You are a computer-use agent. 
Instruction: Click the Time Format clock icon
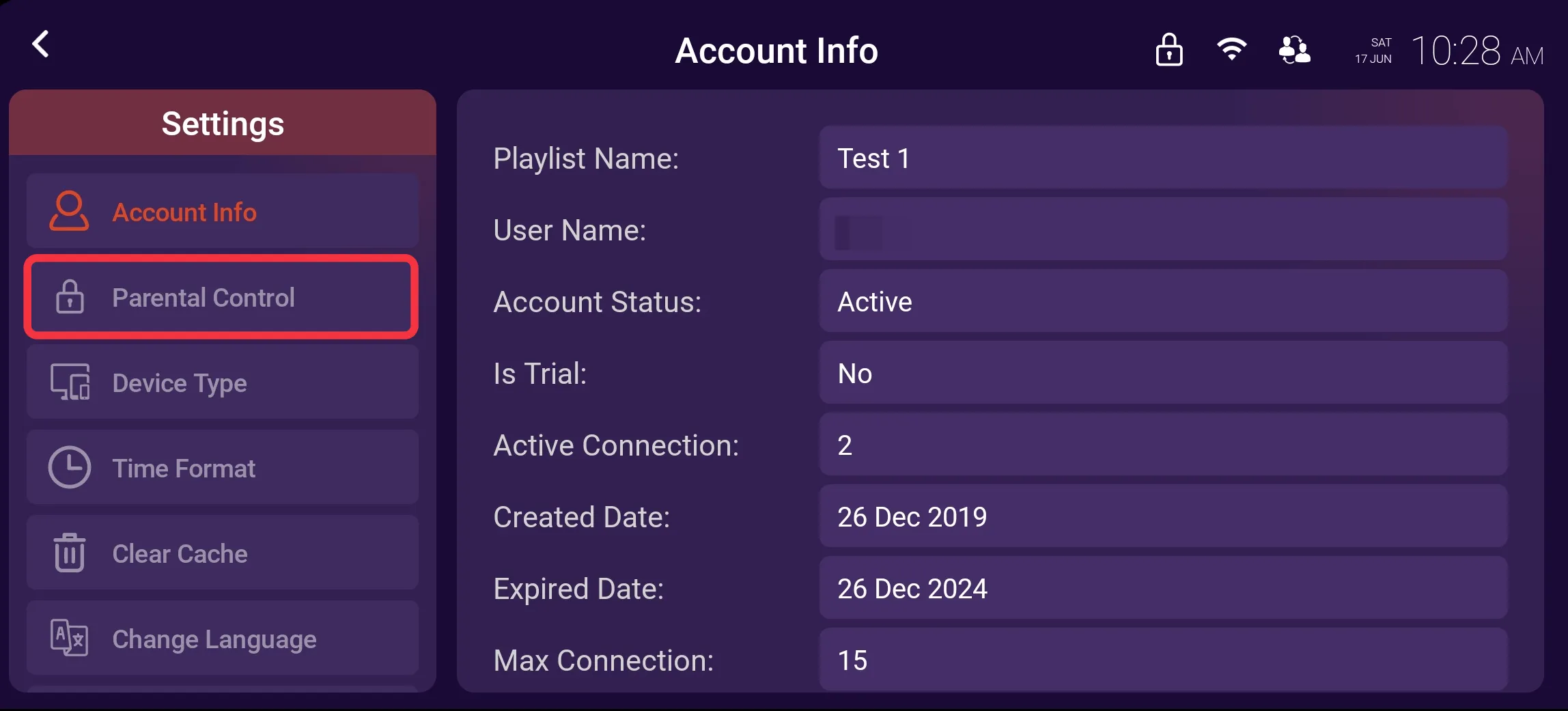click(70, 468)
